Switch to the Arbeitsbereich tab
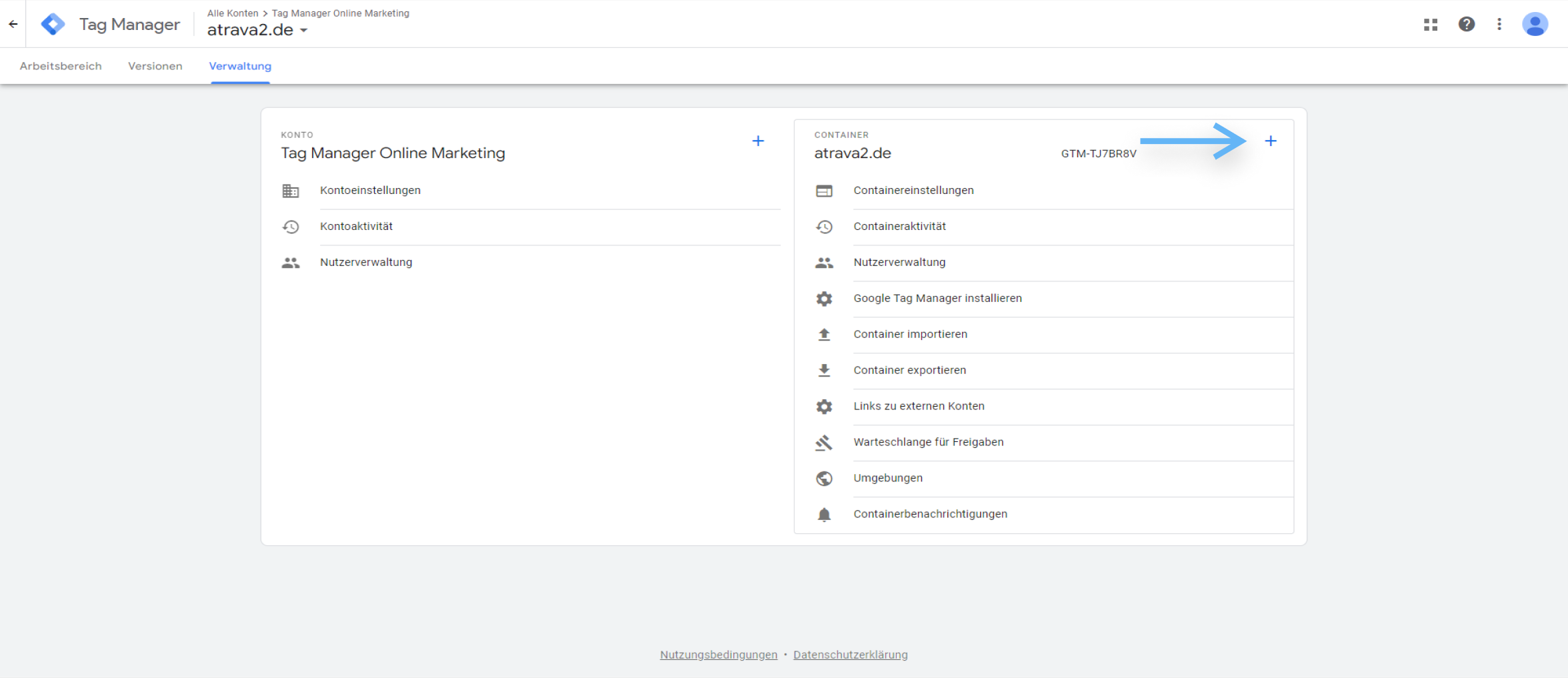 tap(61, 66)
